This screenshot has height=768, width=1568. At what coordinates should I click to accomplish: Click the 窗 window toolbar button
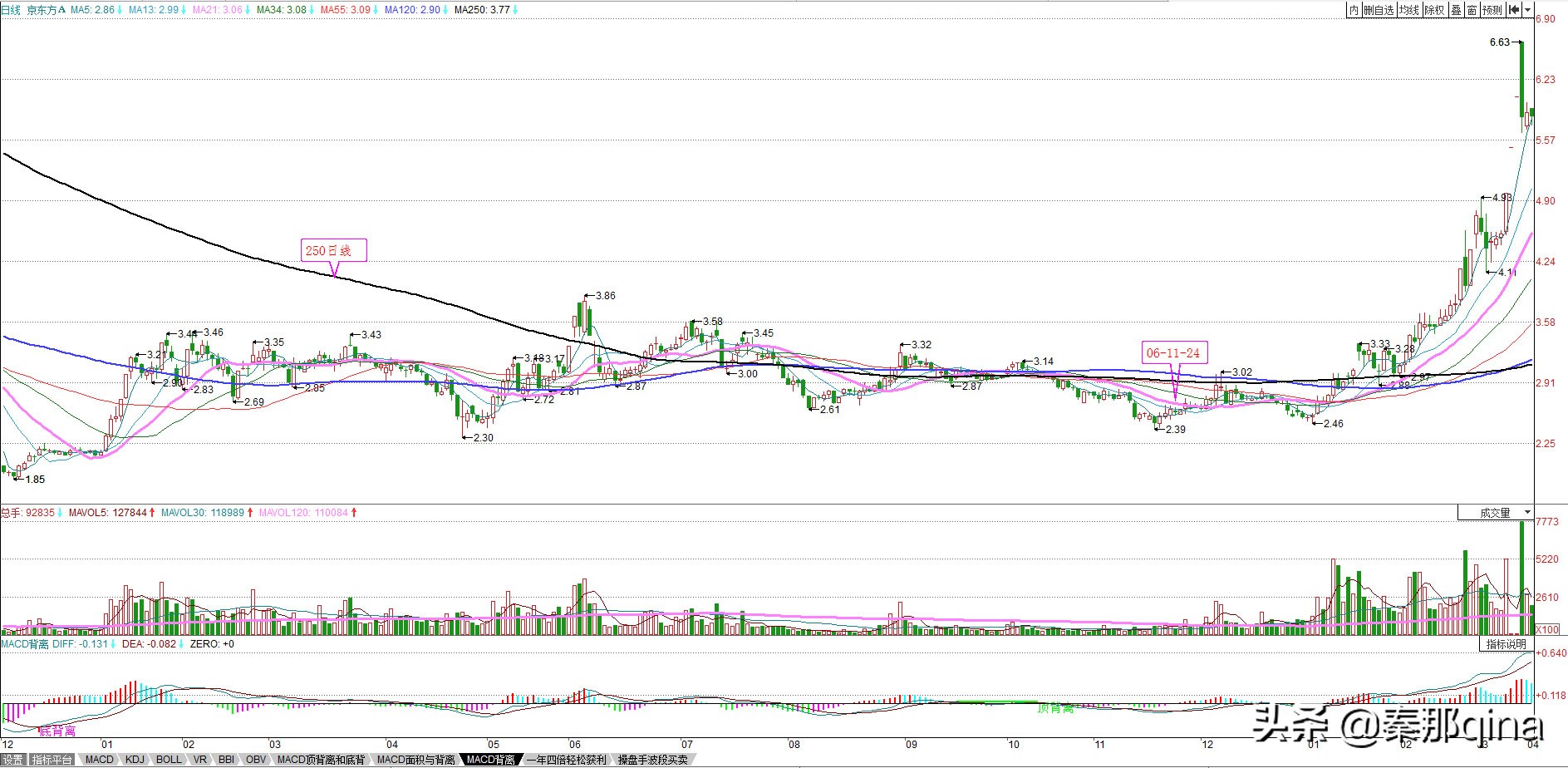1472,10
